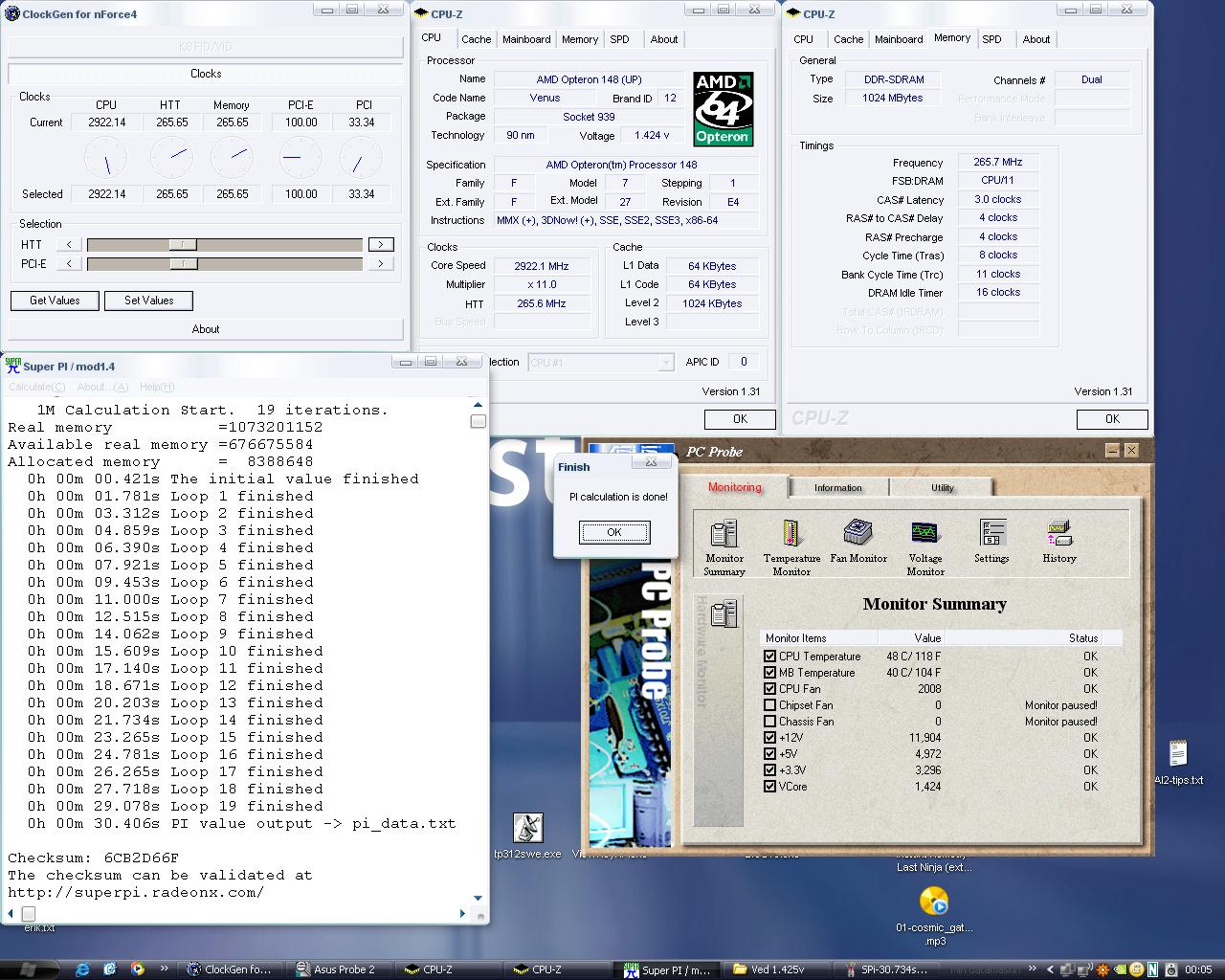Viewport: 1225px width, 980px height.
Task: Toggle CPU Temperature monitor checkbox
Action: pos(770,657)
